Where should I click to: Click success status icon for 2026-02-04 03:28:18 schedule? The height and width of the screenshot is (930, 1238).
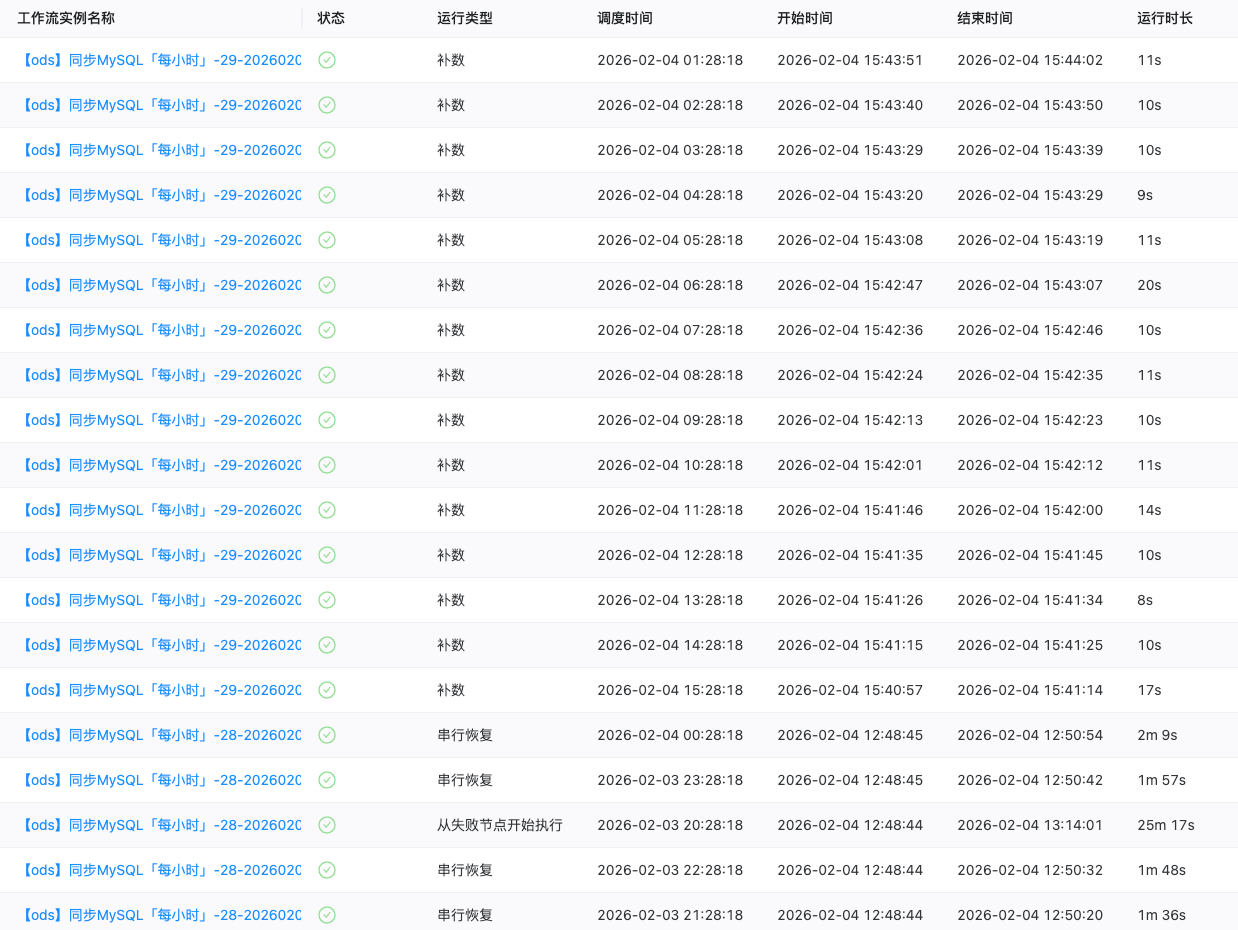[327, 150]
